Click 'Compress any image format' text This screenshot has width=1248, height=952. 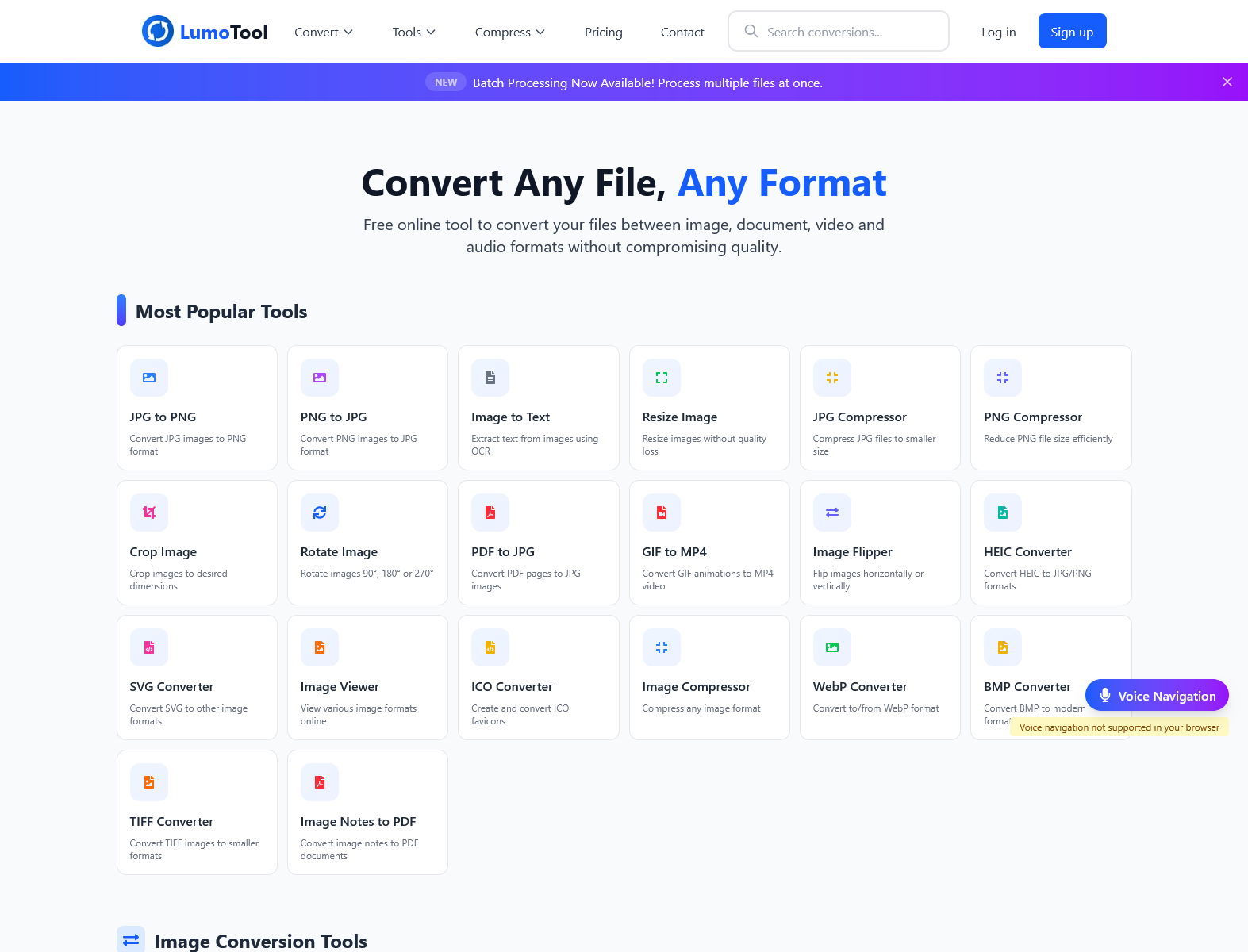click(x=701, y=708)
